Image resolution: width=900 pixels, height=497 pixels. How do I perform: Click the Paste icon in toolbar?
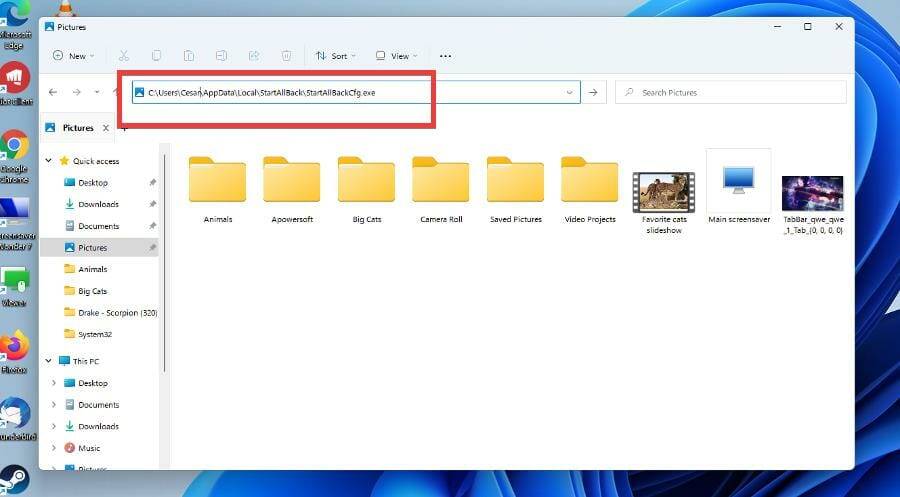(188, 56)
